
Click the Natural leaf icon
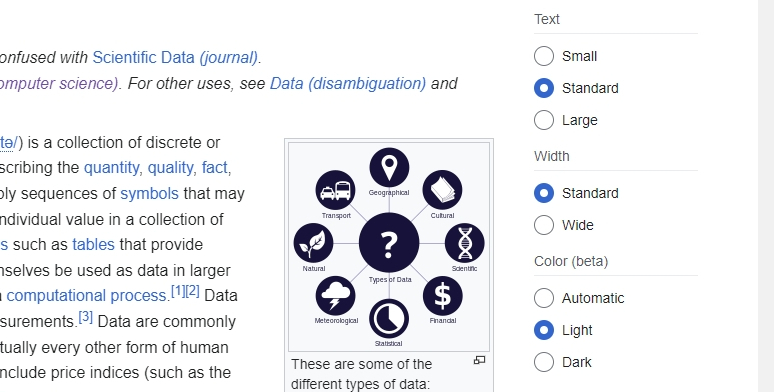click(313, 243)
